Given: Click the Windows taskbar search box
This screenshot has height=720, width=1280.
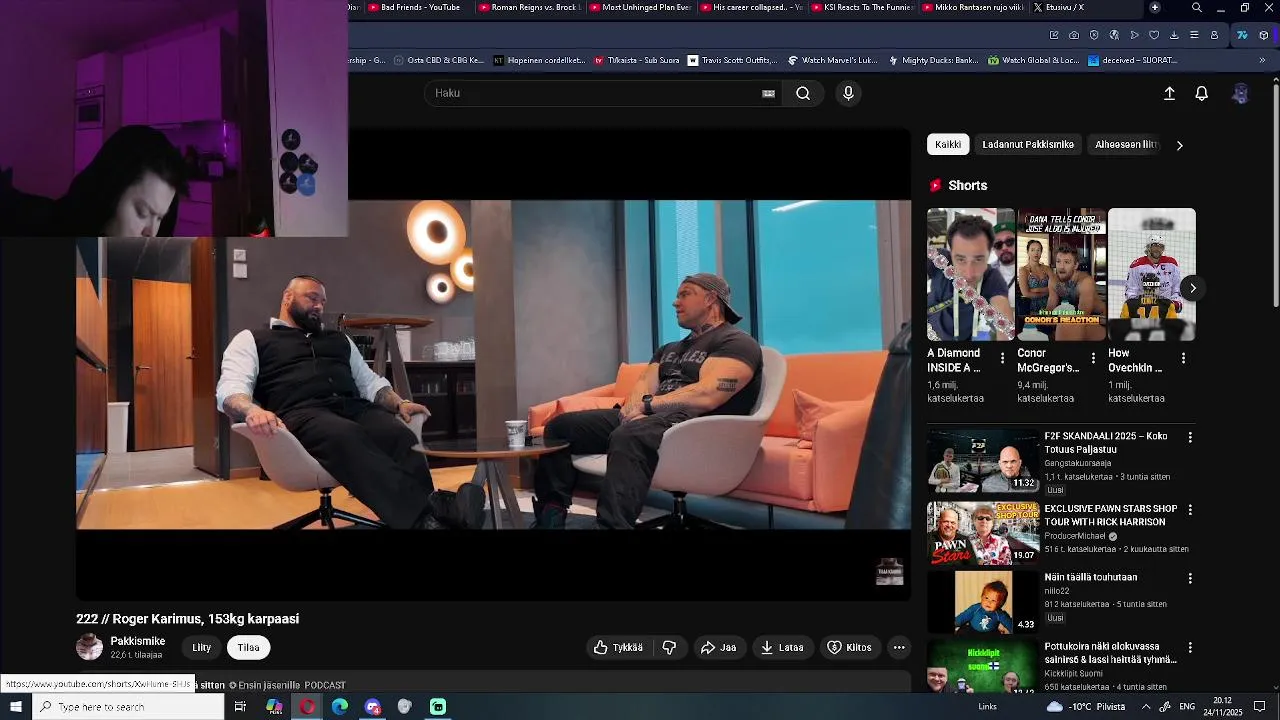Looking at the screenshot, I should (128, 707).
